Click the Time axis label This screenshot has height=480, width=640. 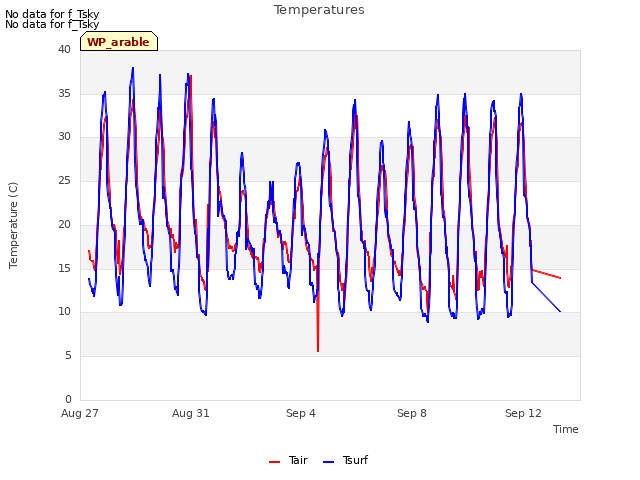(565, 429)
